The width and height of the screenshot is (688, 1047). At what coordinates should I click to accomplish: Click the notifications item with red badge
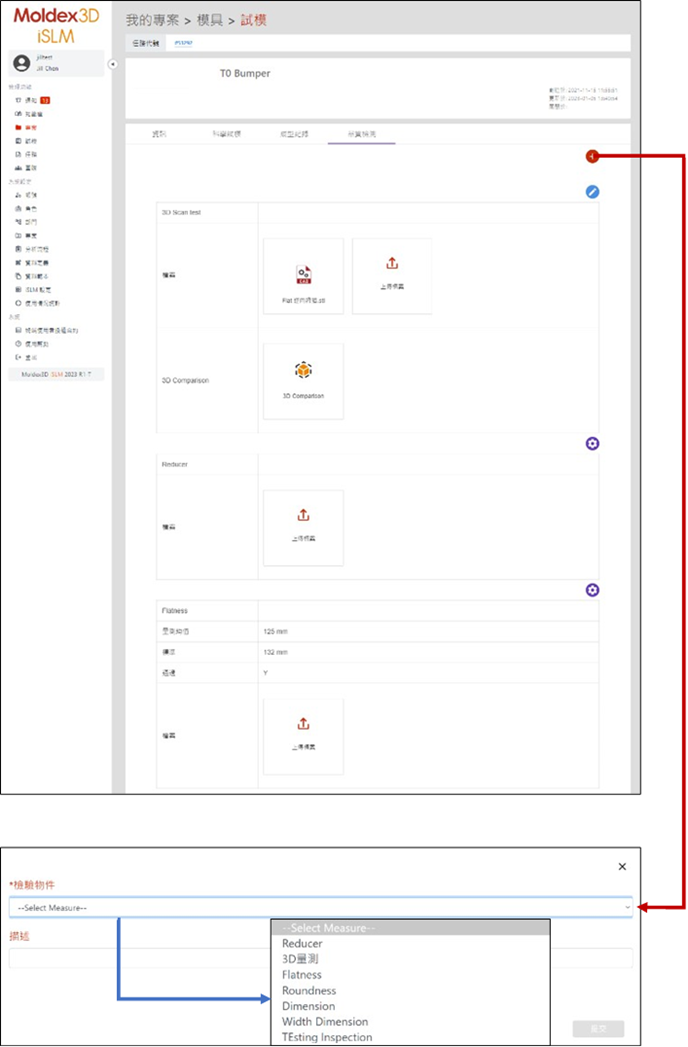[x=33, y=100]
